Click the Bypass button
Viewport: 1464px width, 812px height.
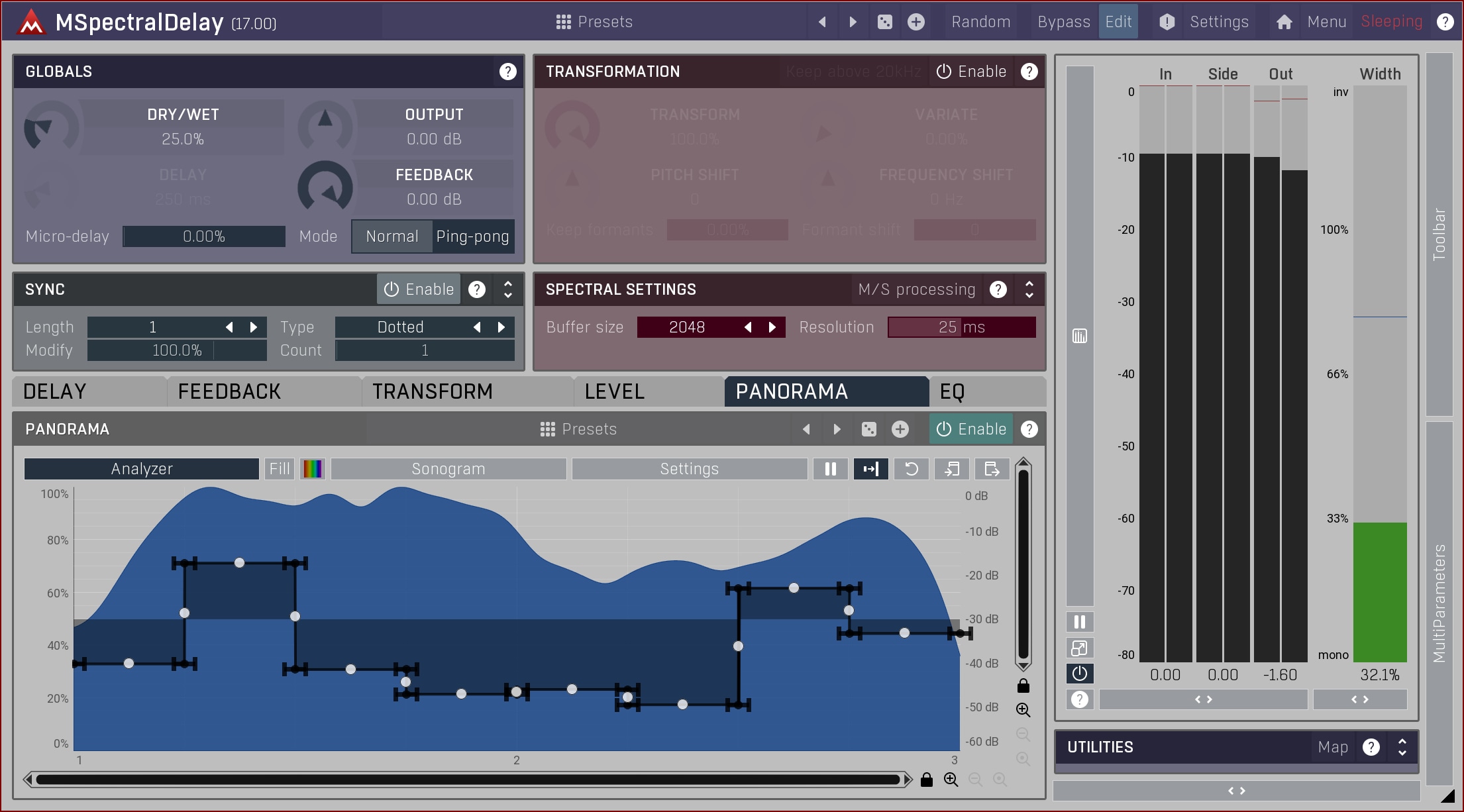pyautogui.click(x=1063, y=22)
